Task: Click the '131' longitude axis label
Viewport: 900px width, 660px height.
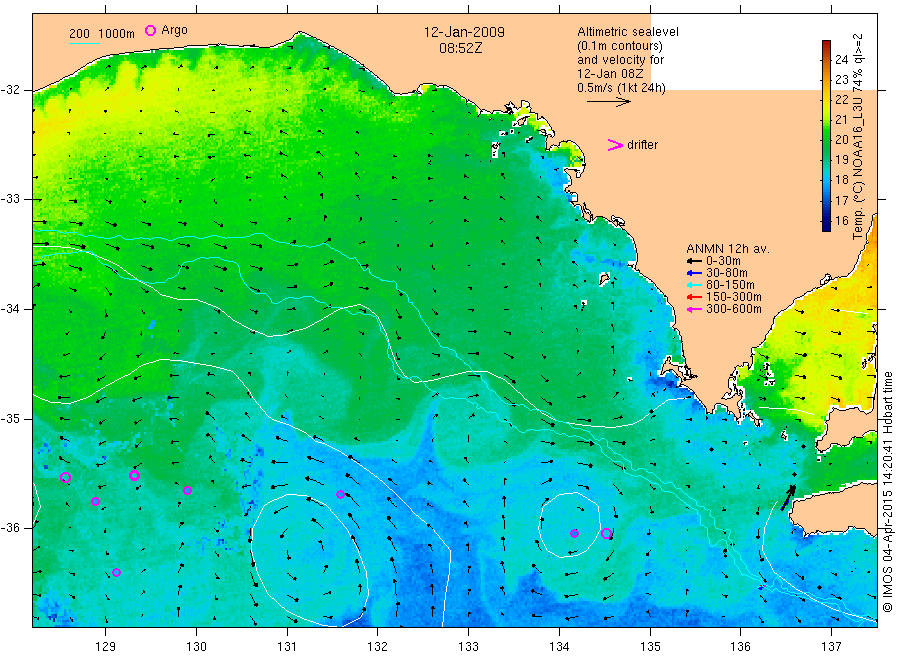Action: (x=287, y=647)
